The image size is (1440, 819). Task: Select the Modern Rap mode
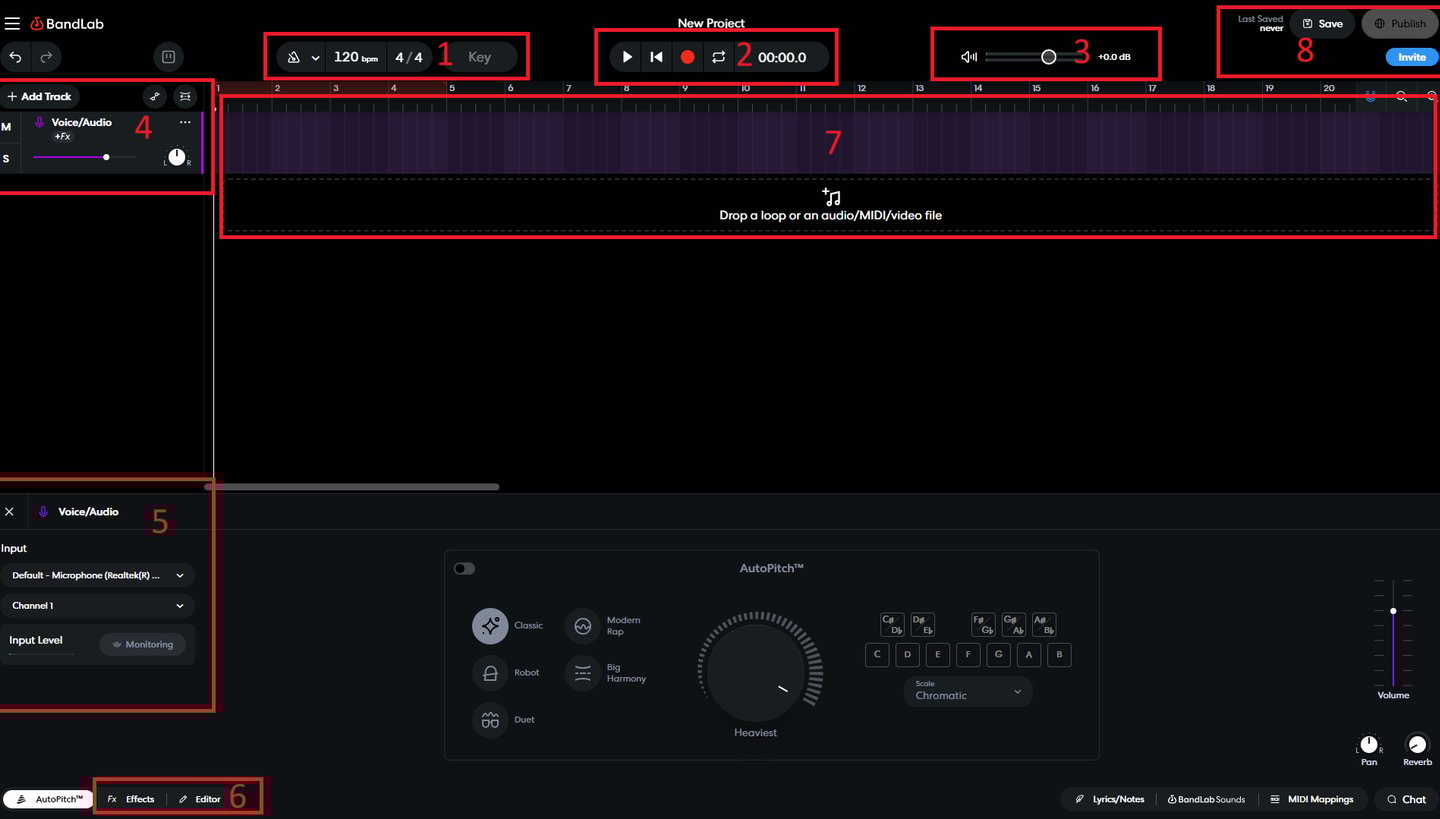pyautogui.click(x=583, y=626)
